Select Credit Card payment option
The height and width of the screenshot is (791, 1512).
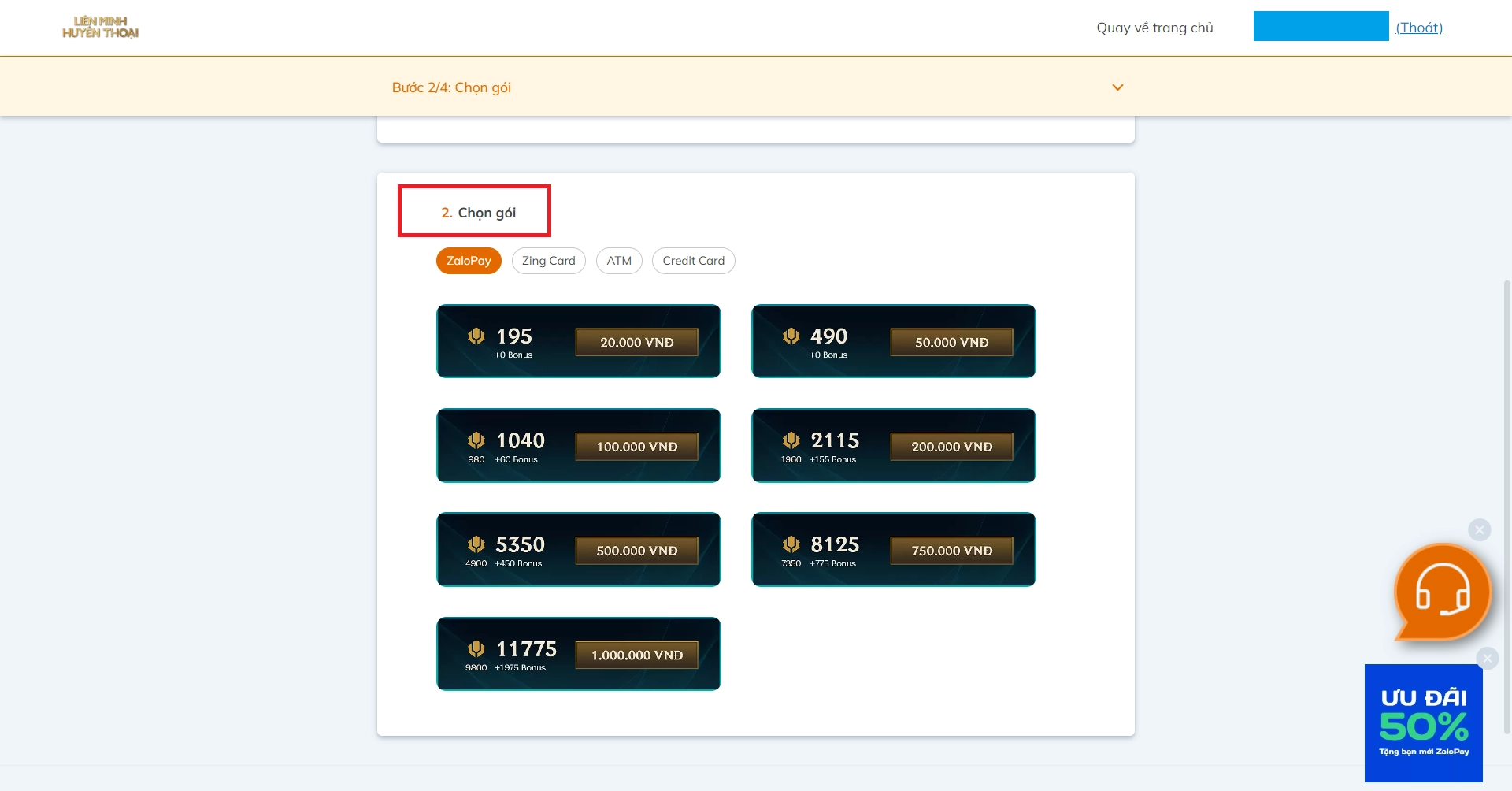(693, 261)
